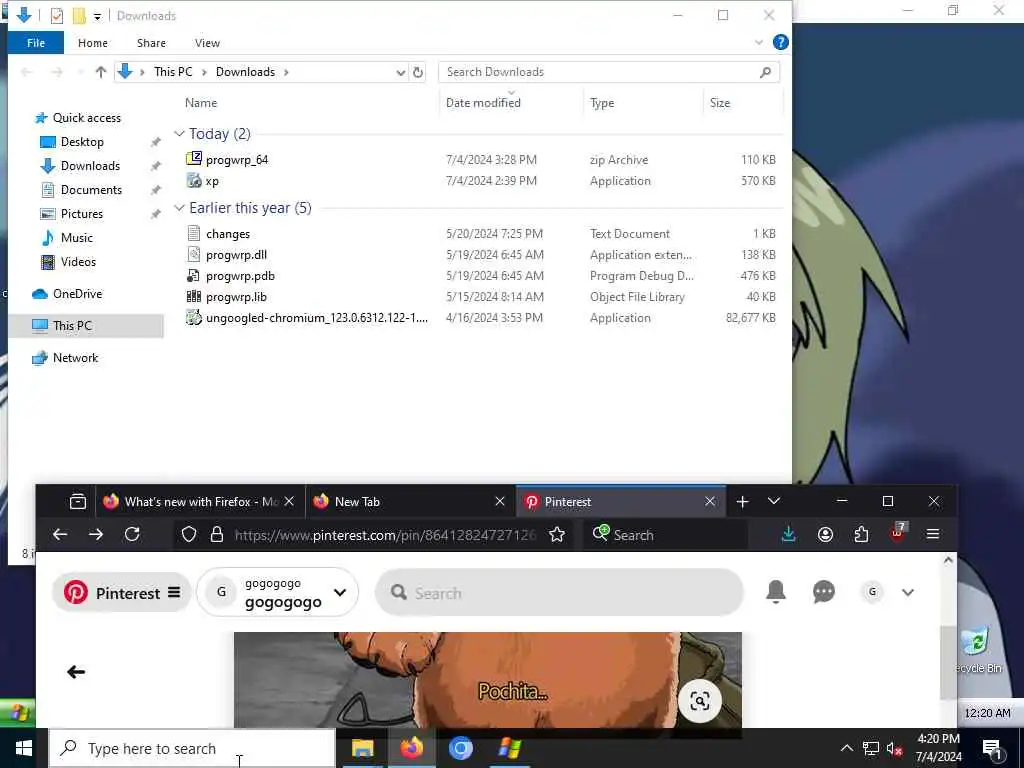Viewport: 1024px width, 768px height.
Task: Go back with Pinterest left arrow
Action: (76, 671)
